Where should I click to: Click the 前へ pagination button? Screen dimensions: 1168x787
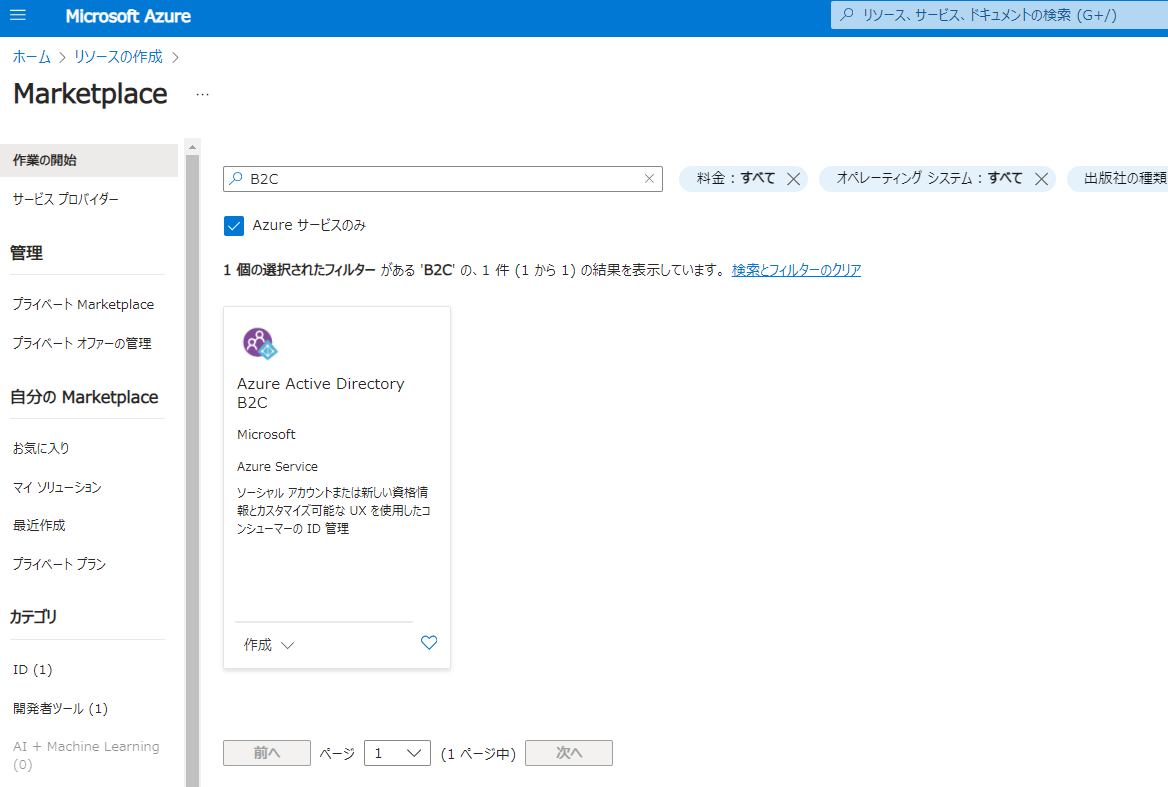click(267, 753)
